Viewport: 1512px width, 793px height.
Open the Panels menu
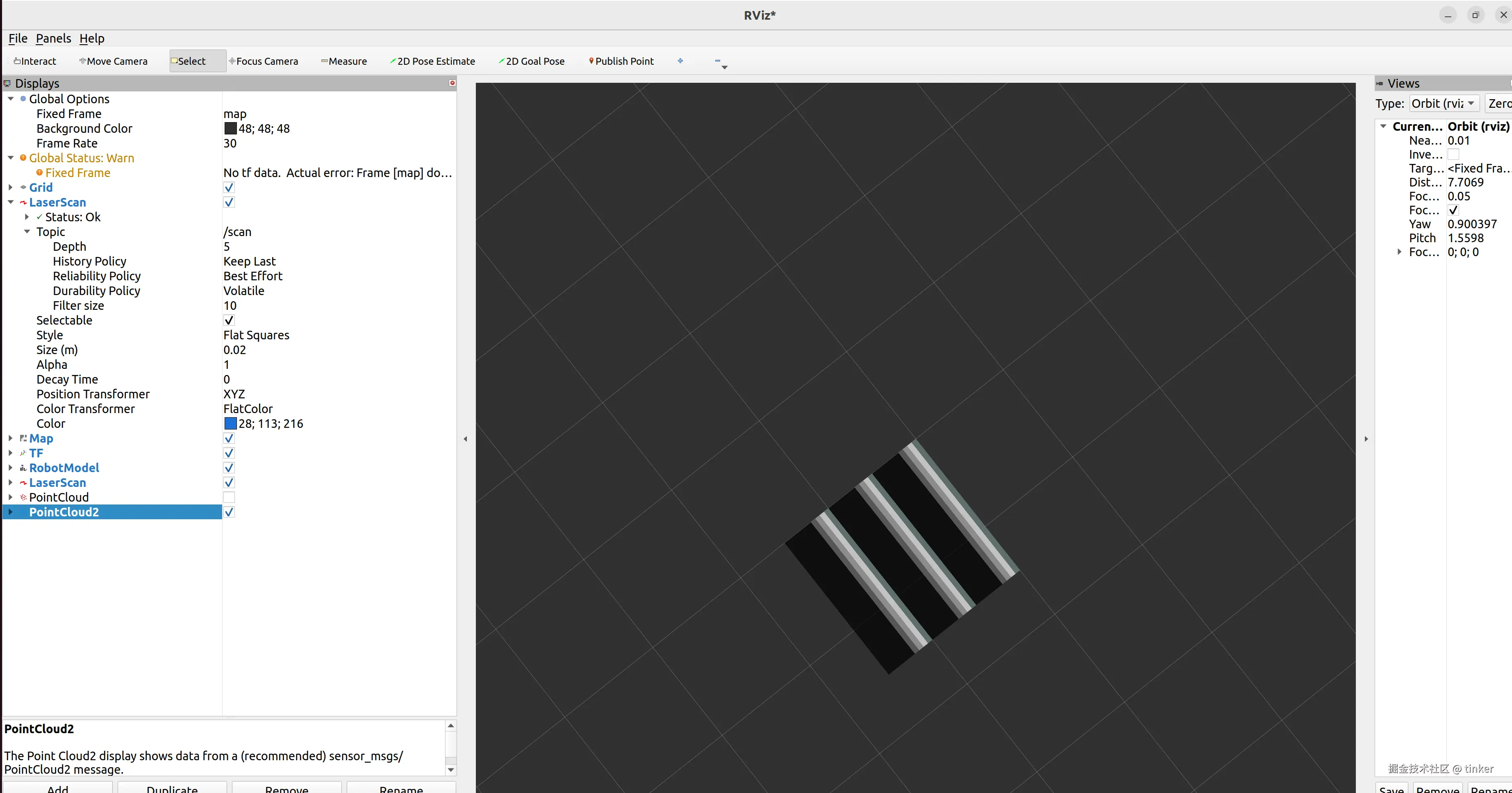pyautogui.click(x=53, y=38)
